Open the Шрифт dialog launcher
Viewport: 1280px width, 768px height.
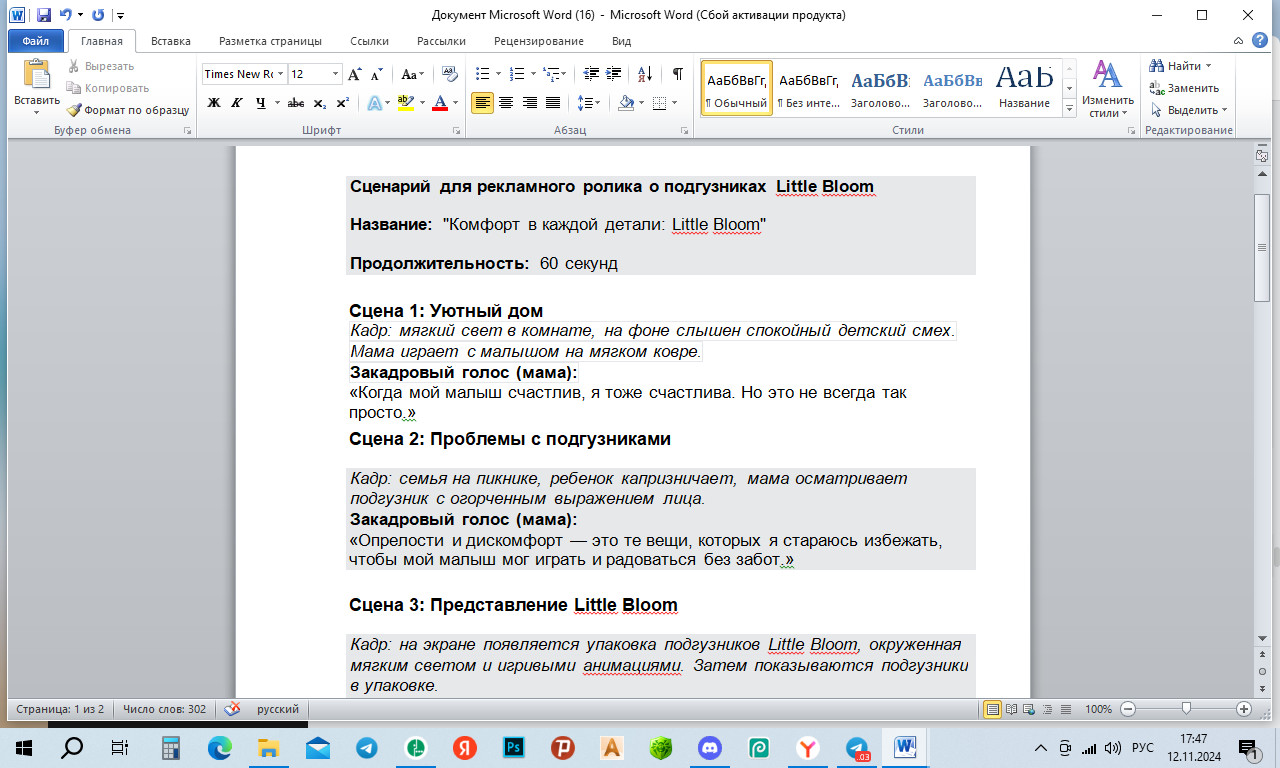[x=457, y=131]
